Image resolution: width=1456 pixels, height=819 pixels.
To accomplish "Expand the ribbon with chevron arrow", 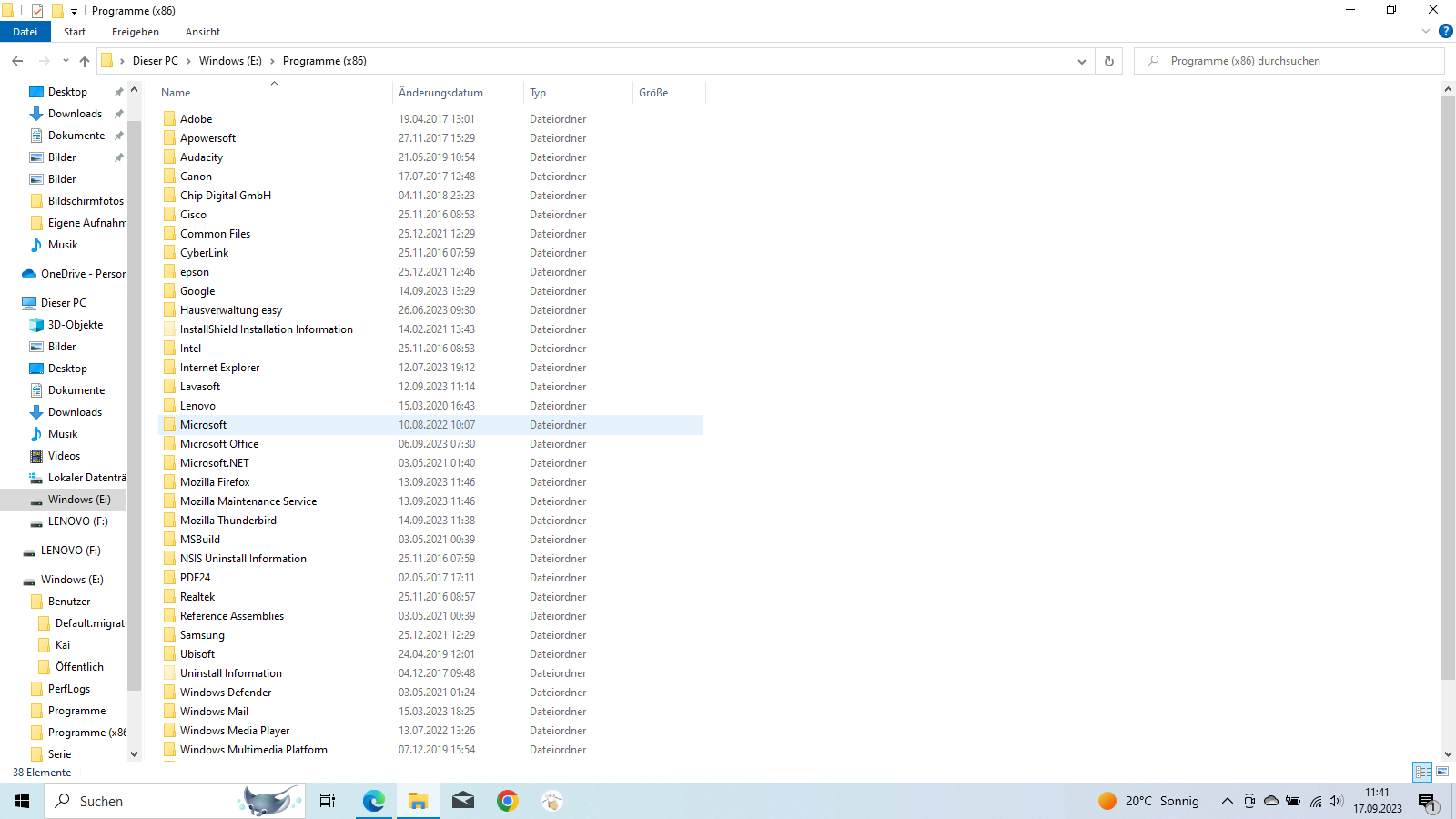I will pyautogui.click(x=1425, y=31).
